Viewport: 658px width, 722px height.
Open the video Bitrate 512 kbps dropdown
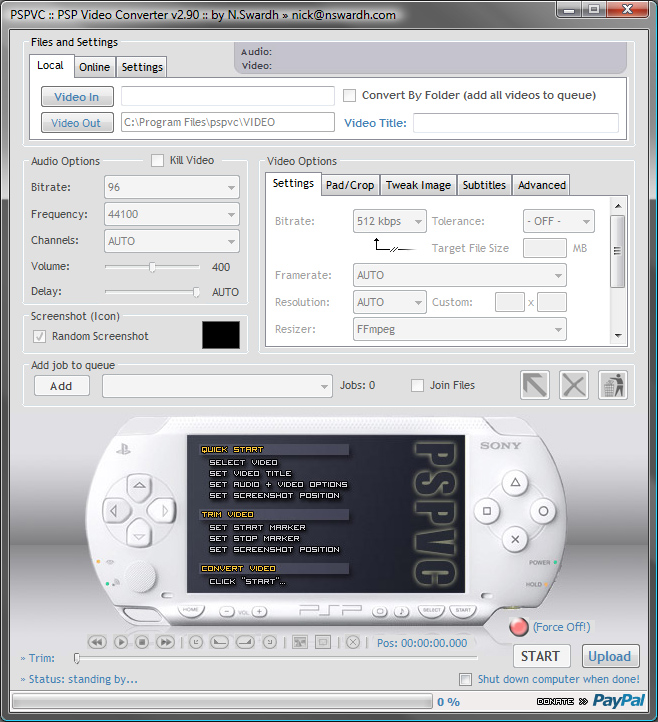[390, 221]
